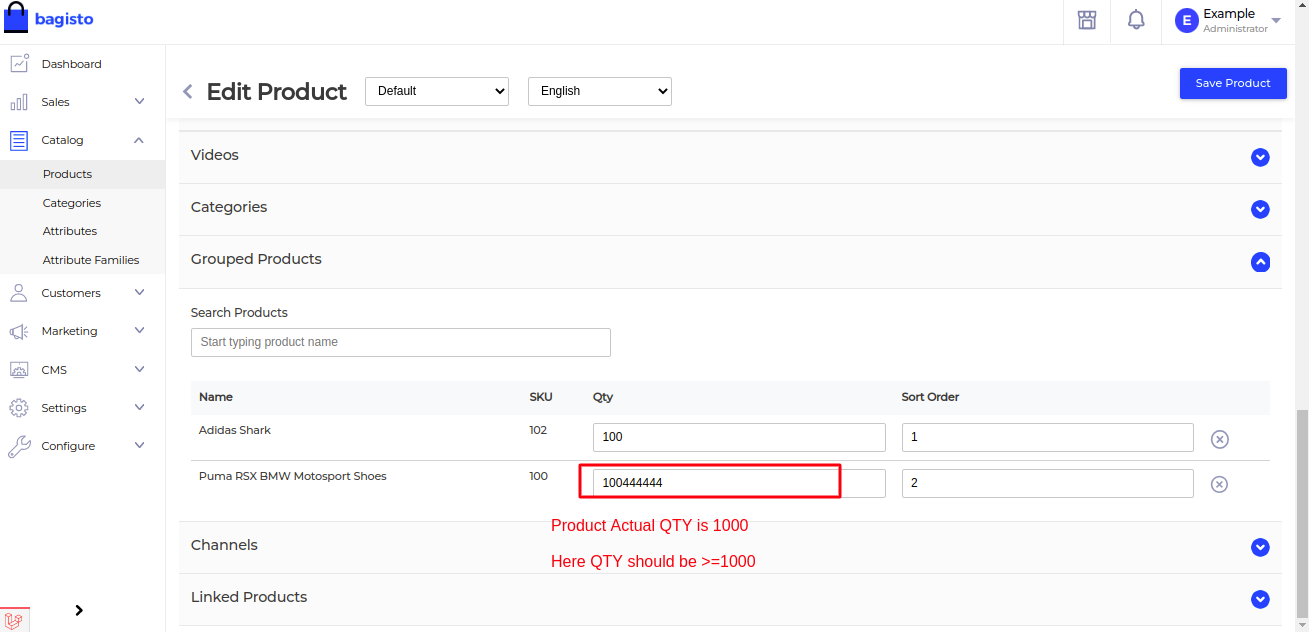Image resolution: width=1309 pixels, height=632 pixels.
Task: Open the Dashboard icon in sidebar
Action: 21,62
